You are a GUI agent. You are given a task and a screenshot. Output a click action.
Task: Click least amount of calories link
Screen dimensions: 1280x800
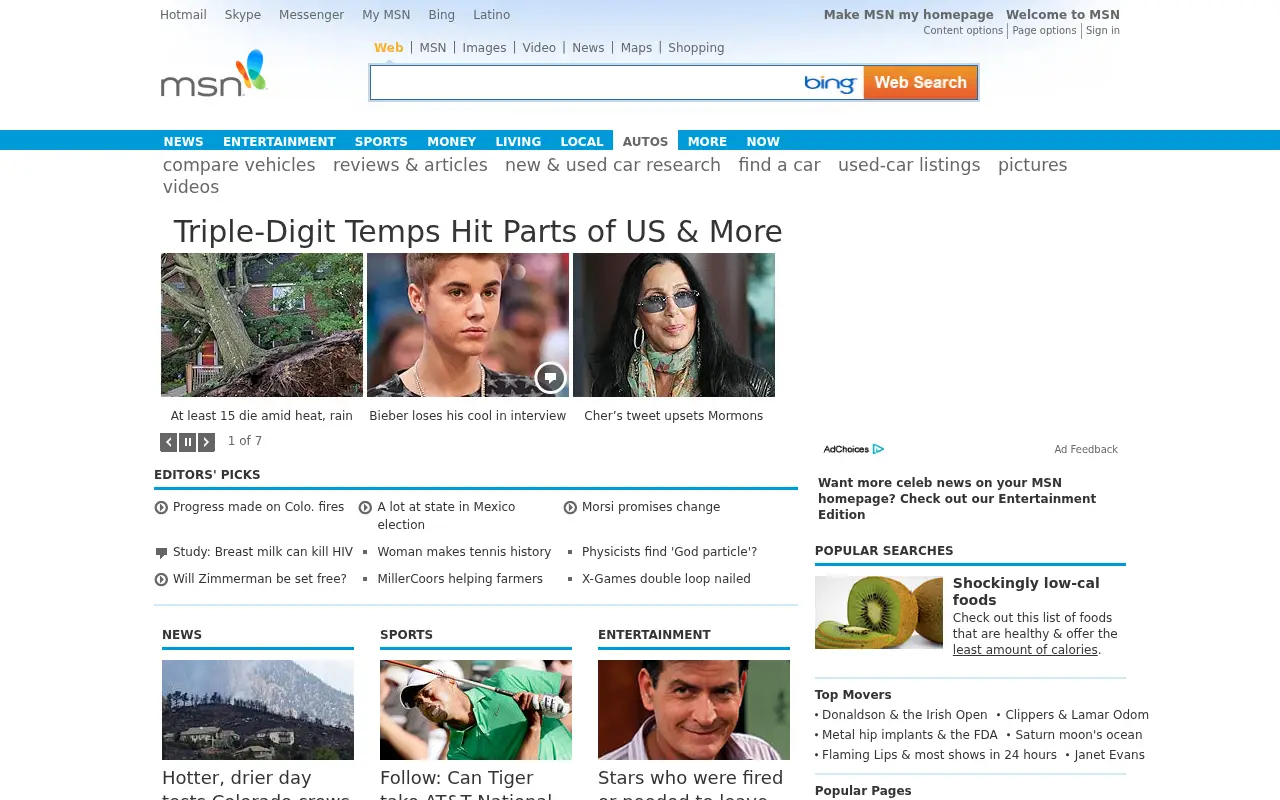coord(1025,650)
